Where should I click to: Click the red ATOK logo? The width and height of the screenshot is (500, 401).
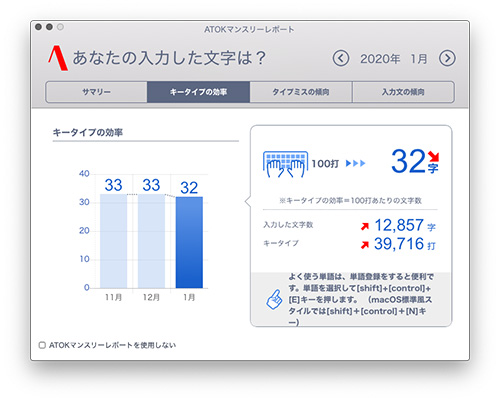point(58,58)
